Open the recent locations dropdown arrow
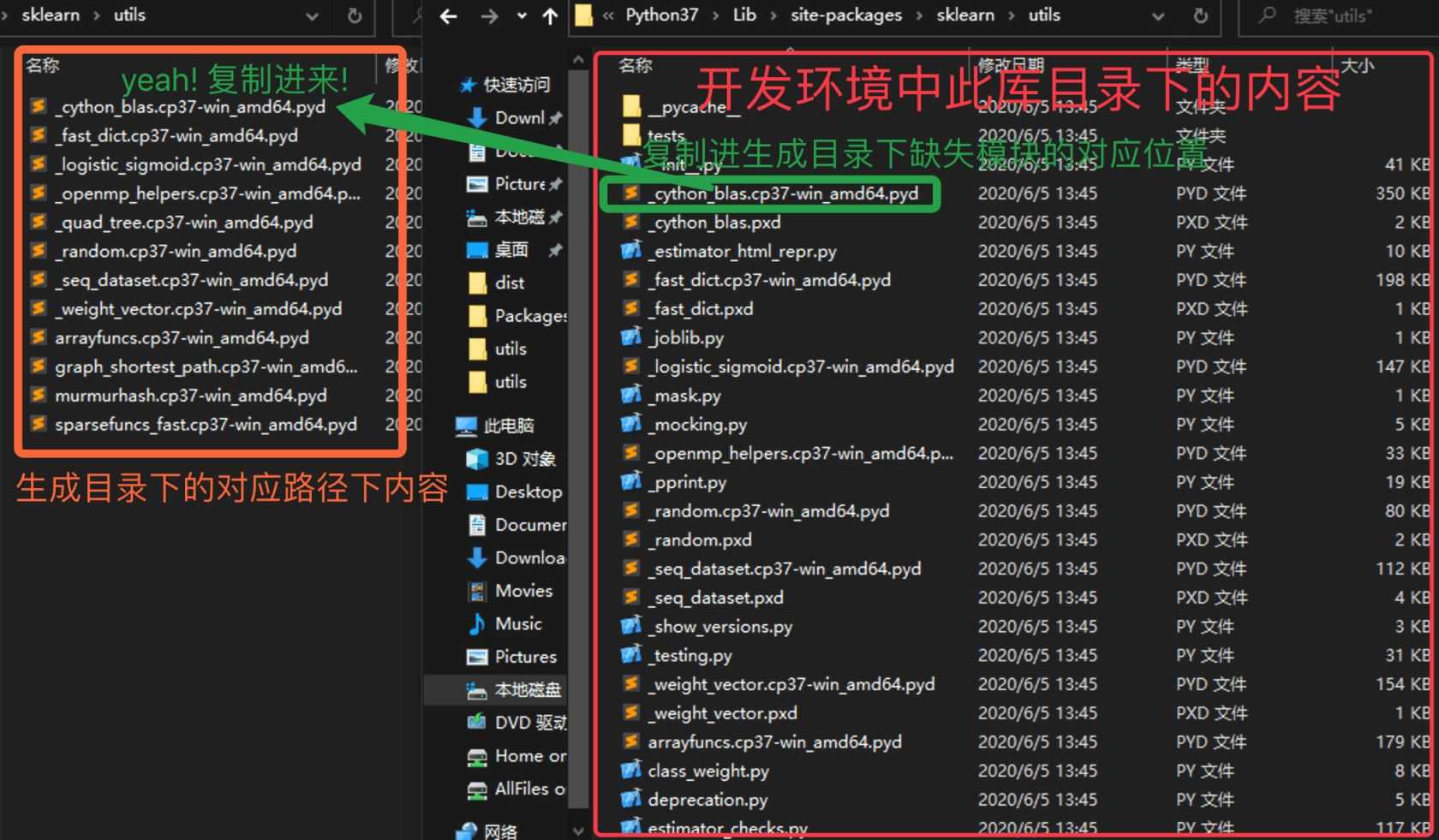 pos(522,15)
